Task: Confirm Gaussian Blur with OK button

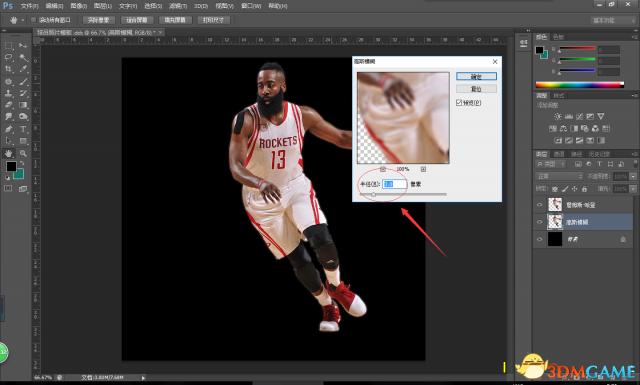Action: [x=476, y=76]
